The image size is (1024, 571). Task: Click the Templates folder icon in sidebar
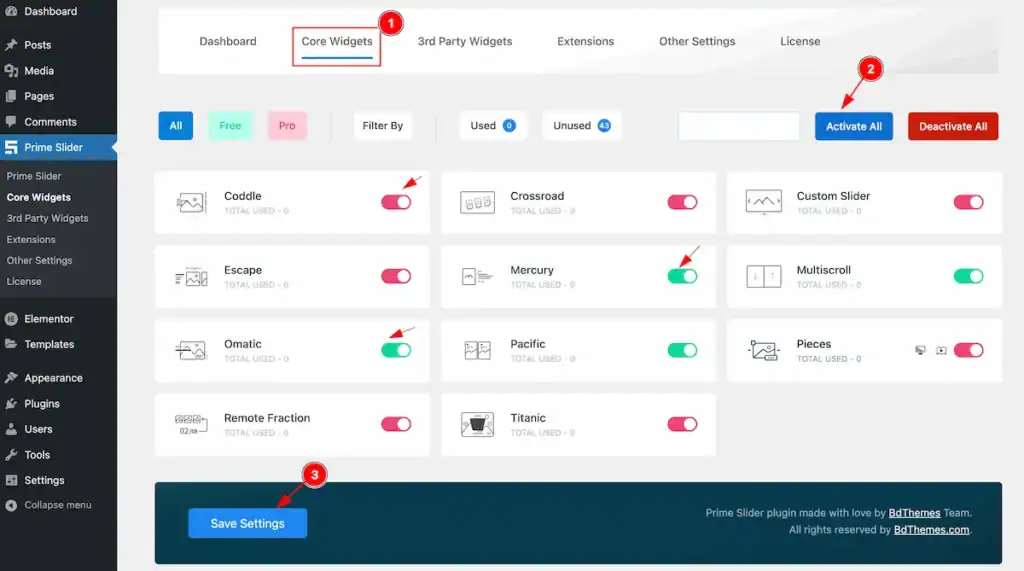pos(11,344)
